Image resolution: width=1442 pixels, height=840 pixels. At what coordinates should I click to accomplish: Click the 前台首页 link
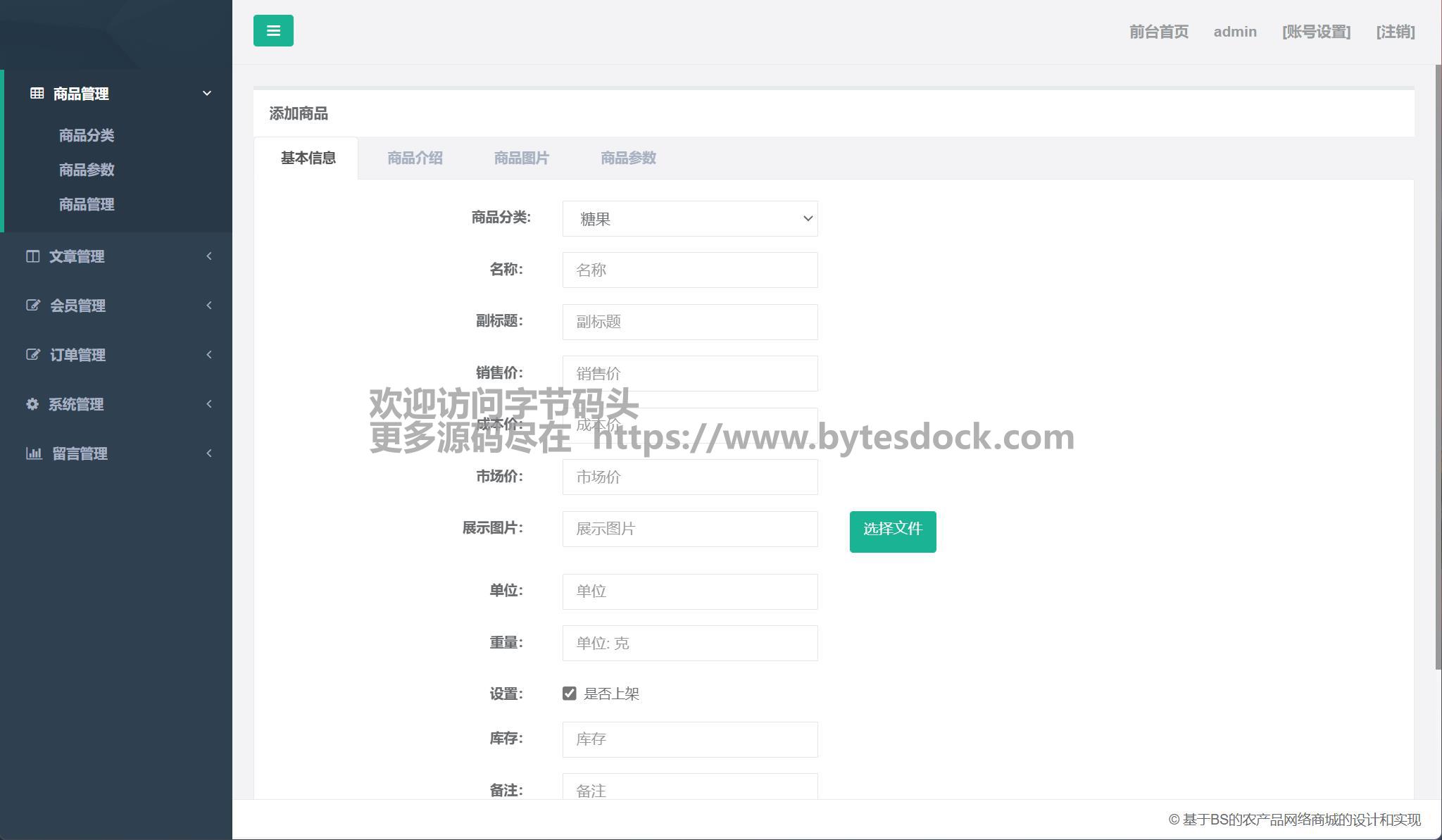click(x=1158, y=32)
